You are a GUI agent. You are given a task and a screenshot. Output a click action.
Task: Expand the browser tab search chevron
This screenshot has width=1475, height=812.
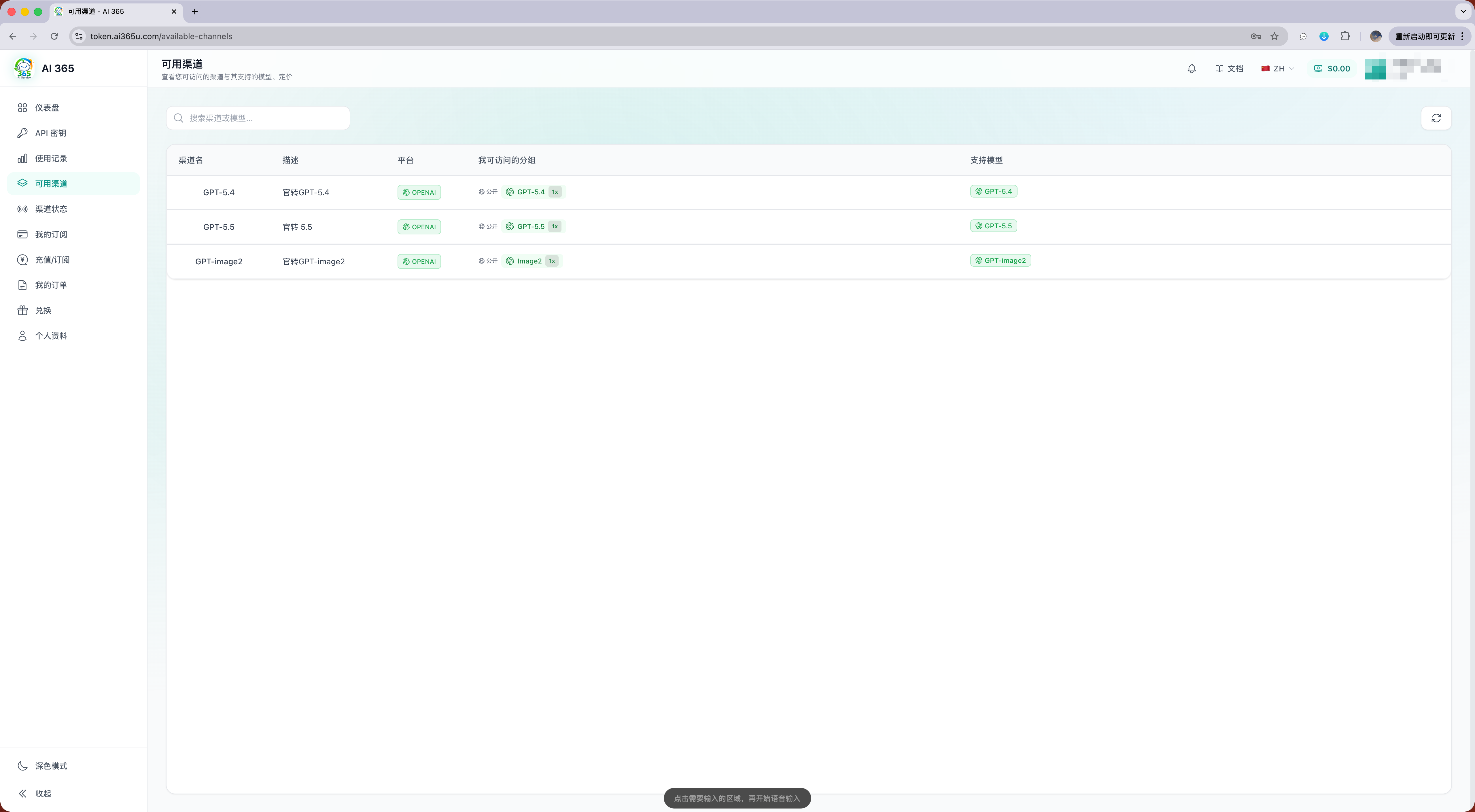(1463, 12)
